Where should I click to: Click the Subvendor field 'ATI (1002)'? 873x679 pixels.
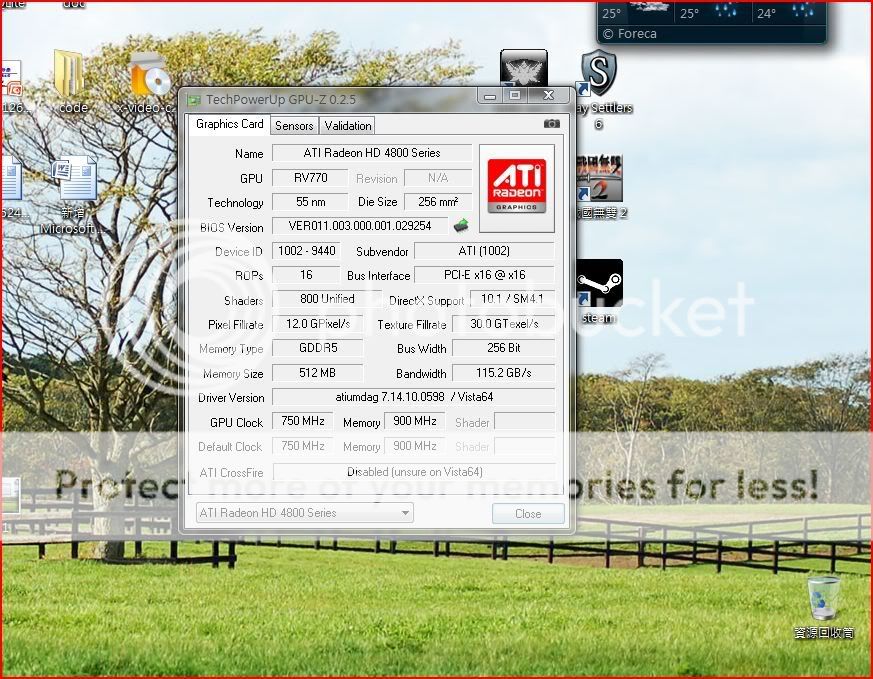coord(484,251)
